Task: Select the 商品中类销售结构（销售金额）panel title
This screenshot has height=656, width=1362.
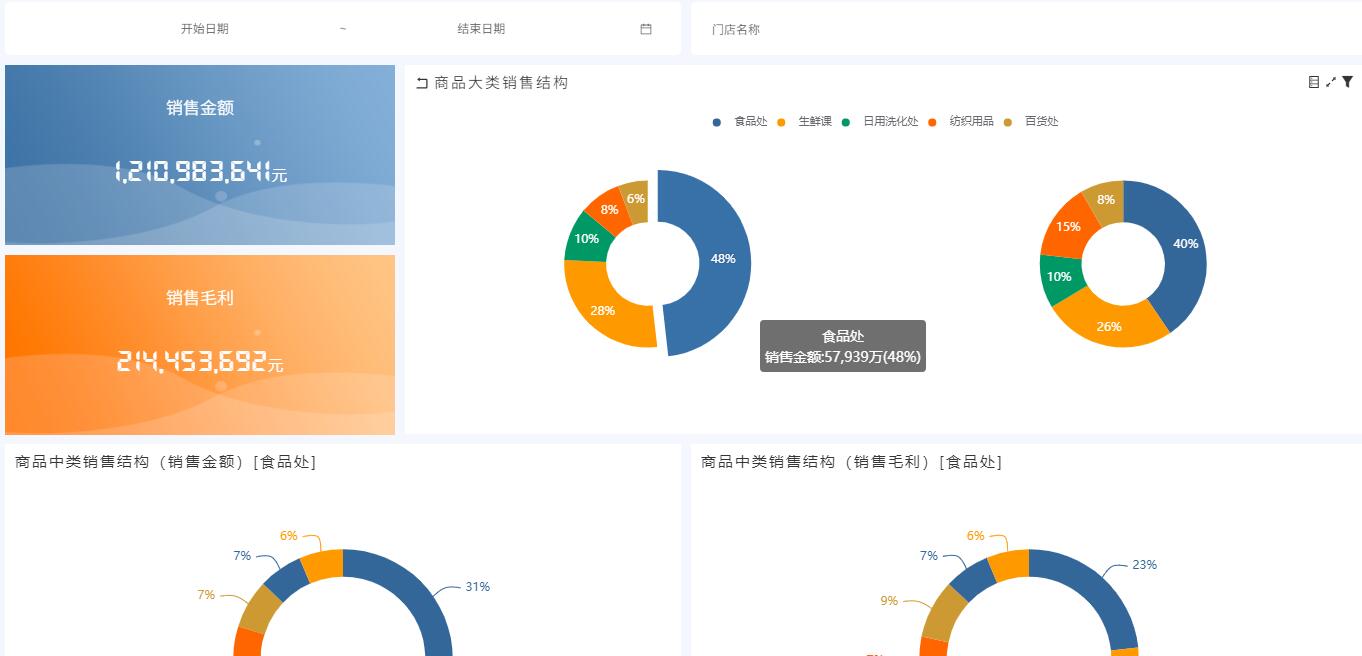Action: coord(163,462)
